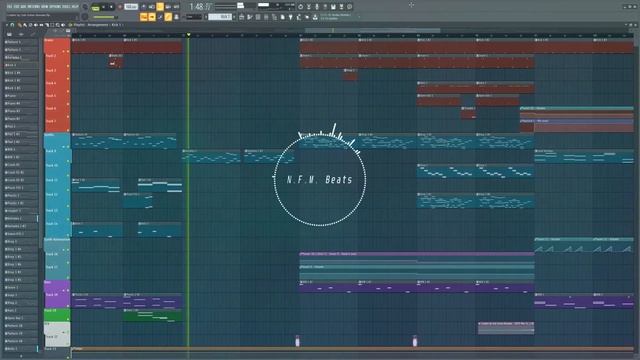Toggle the second yellow icon in lower toolbar row
This screenshot has width=640, height=360.
point(152,17)
